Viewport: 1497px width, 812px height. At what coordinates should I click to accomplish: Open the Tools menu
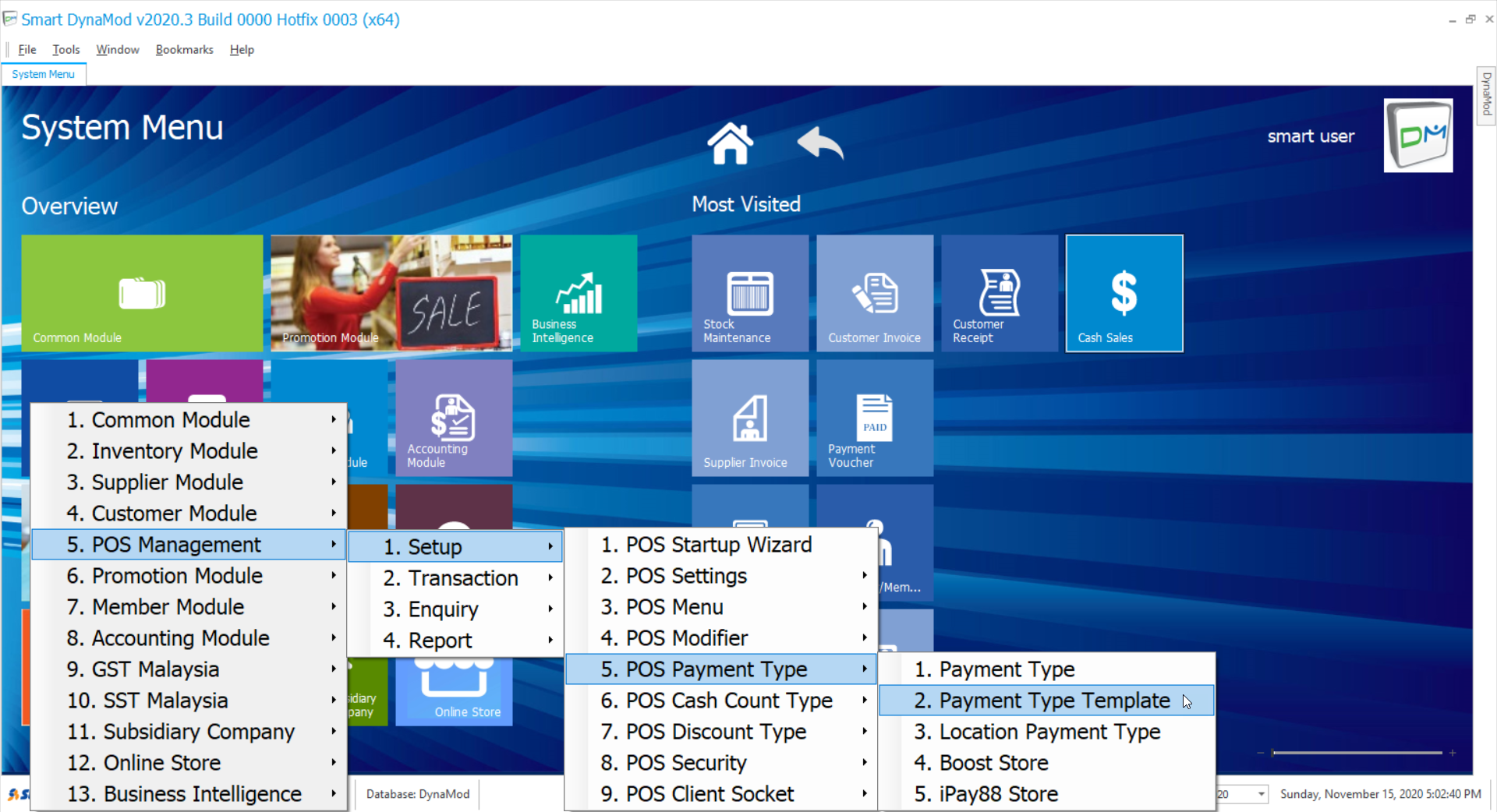pos(66,49)
